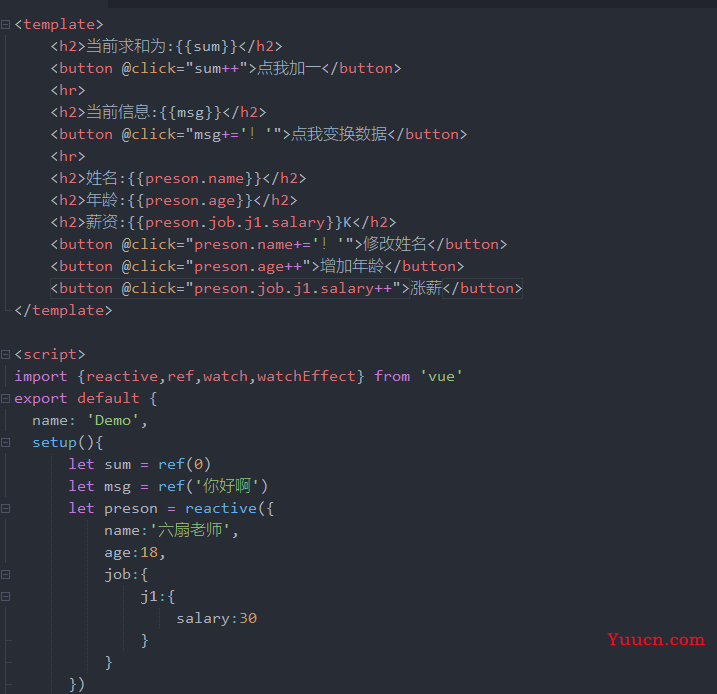
Task: Collapse the let preson = reactive block
Action: [x=5, y=508]
